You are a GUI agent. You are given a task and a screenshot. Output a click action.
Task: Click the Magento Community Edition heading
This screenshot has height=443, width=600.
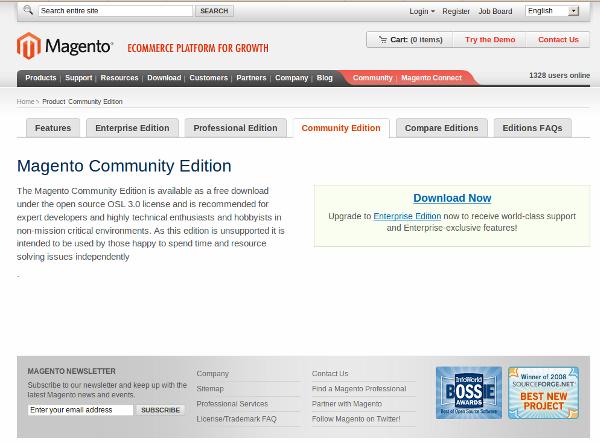pos(124,166)
